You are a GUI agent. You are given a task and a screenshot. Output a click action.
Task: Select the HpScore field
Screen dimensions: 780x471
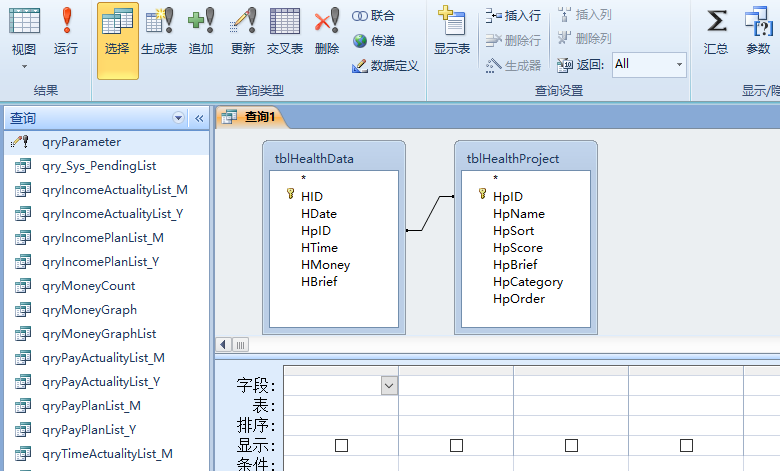click(x=518, y=248)
